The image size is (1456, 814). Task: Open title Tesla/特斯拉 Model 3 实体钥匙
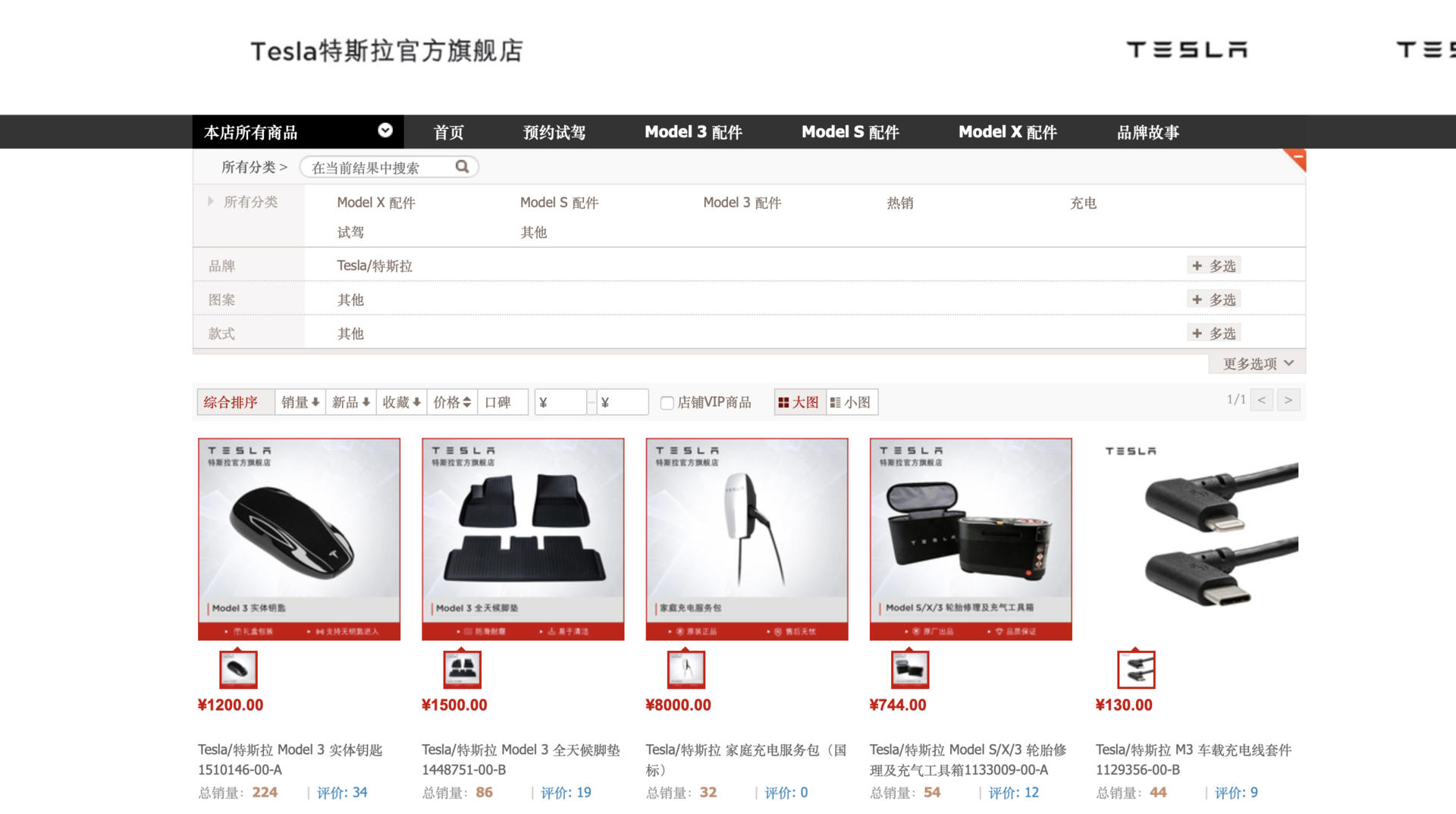[x=290, y=759]
